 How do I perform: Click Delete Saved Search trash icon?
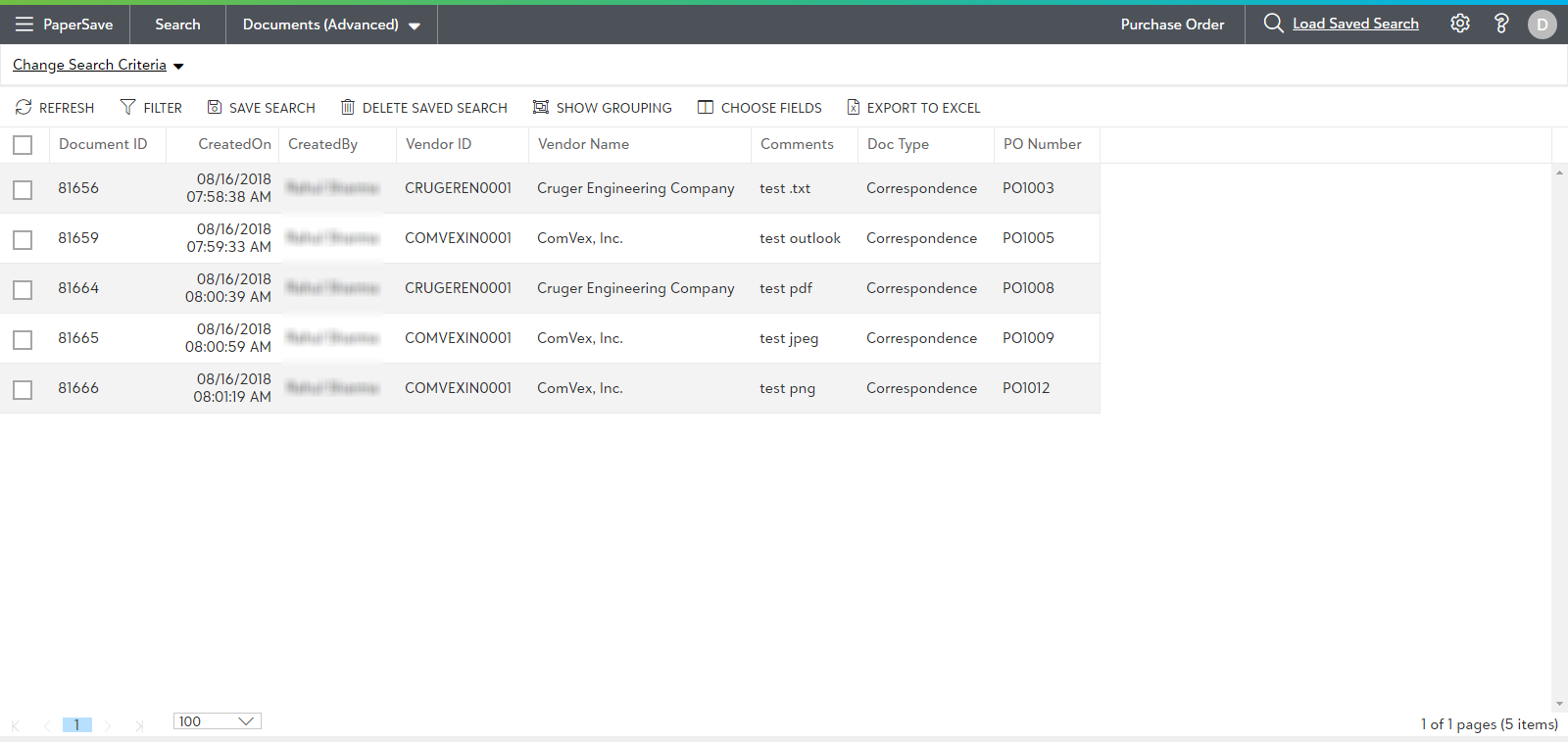point(347,107)
